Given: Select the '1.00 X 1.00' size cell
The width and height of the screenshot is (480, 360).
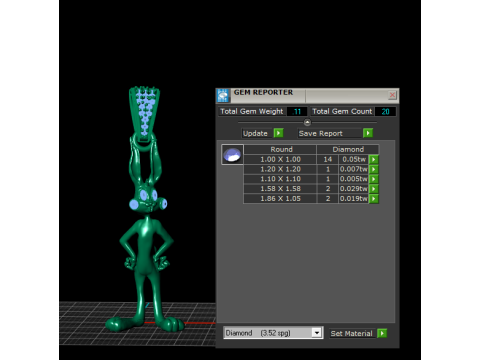Looking at the screenshot, I should click(280, 159).
